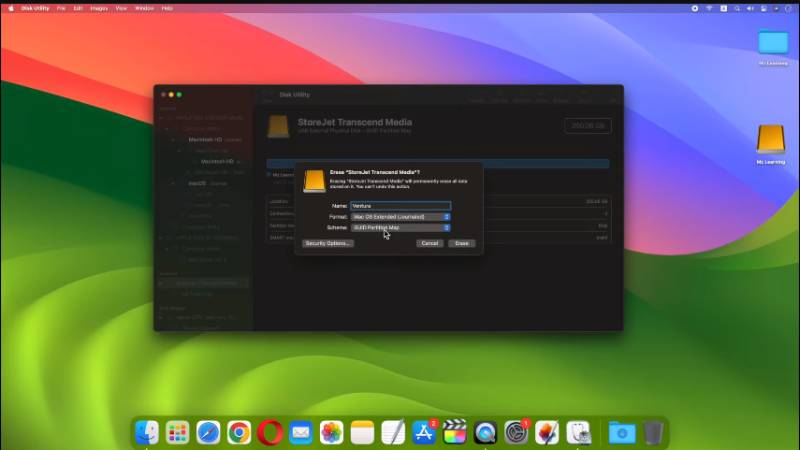Viewport: 800px width, 450px height.
Task: Launch Launchpad from the Dock
Action: tap(178, 432)
